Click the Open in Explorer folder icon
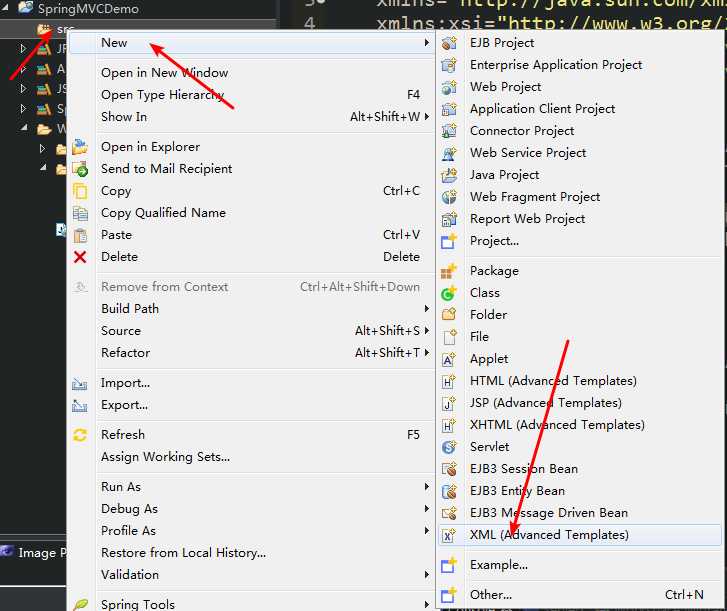The width and height of the screenshot is (727, 611). [x=80, y=147]
